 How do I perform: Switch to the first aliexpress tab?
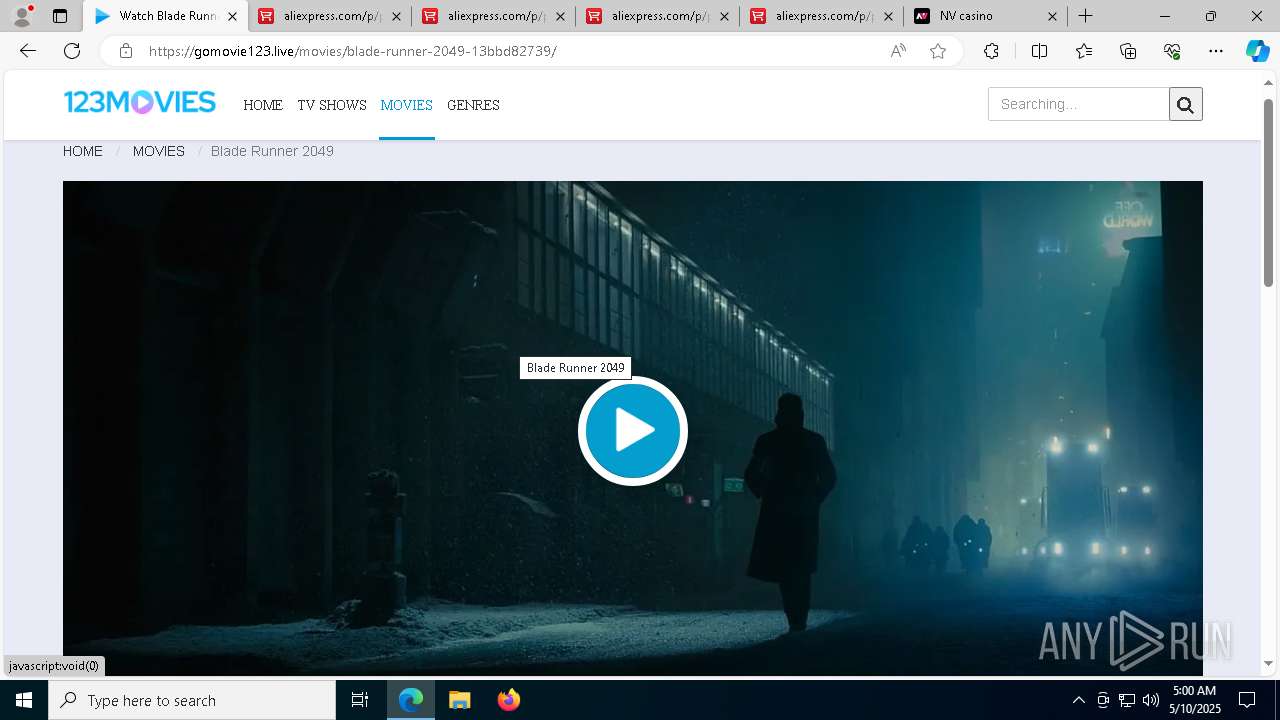point(318,16)
